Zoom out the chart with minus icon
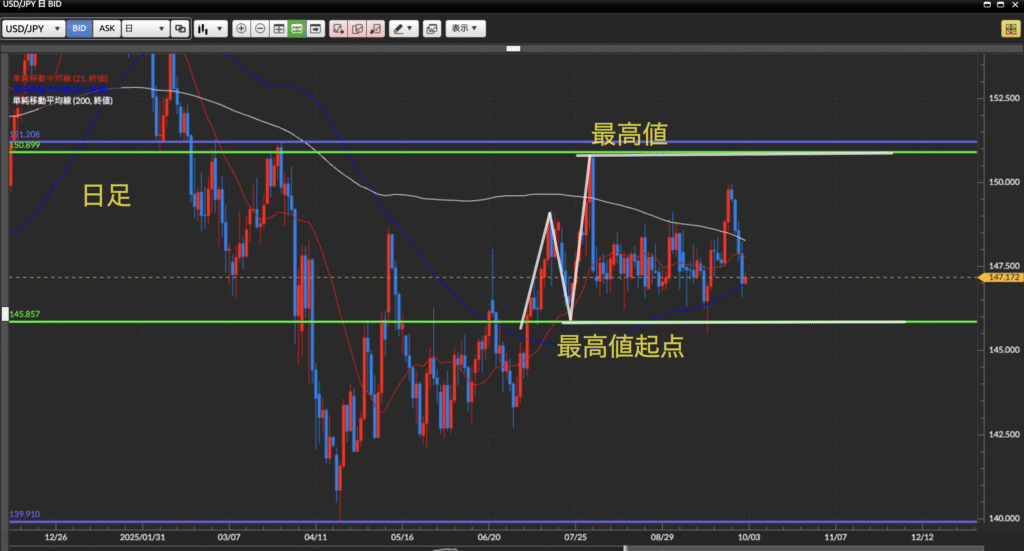 260,29
